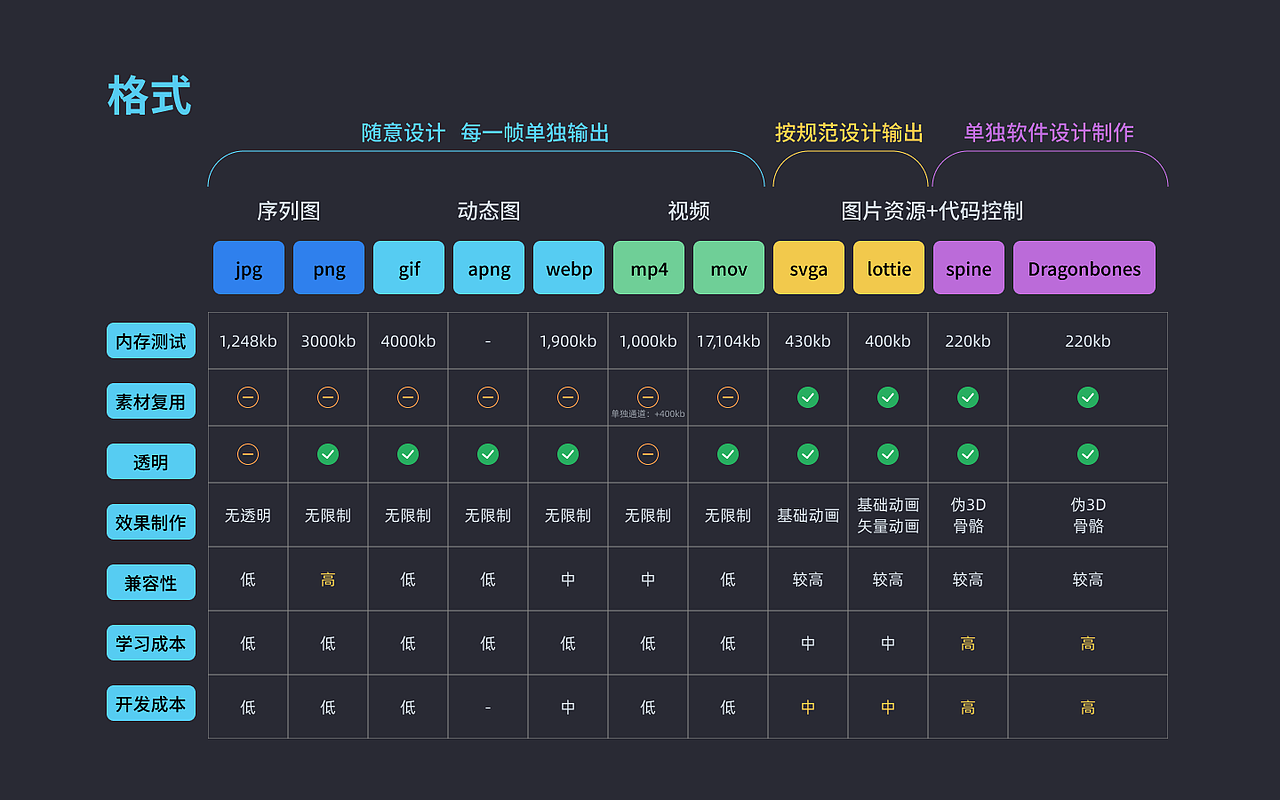The image size is (1280, 800).
Task: Click the orange dash icon for jpg 素材复用
Action: tap(248, 397)
